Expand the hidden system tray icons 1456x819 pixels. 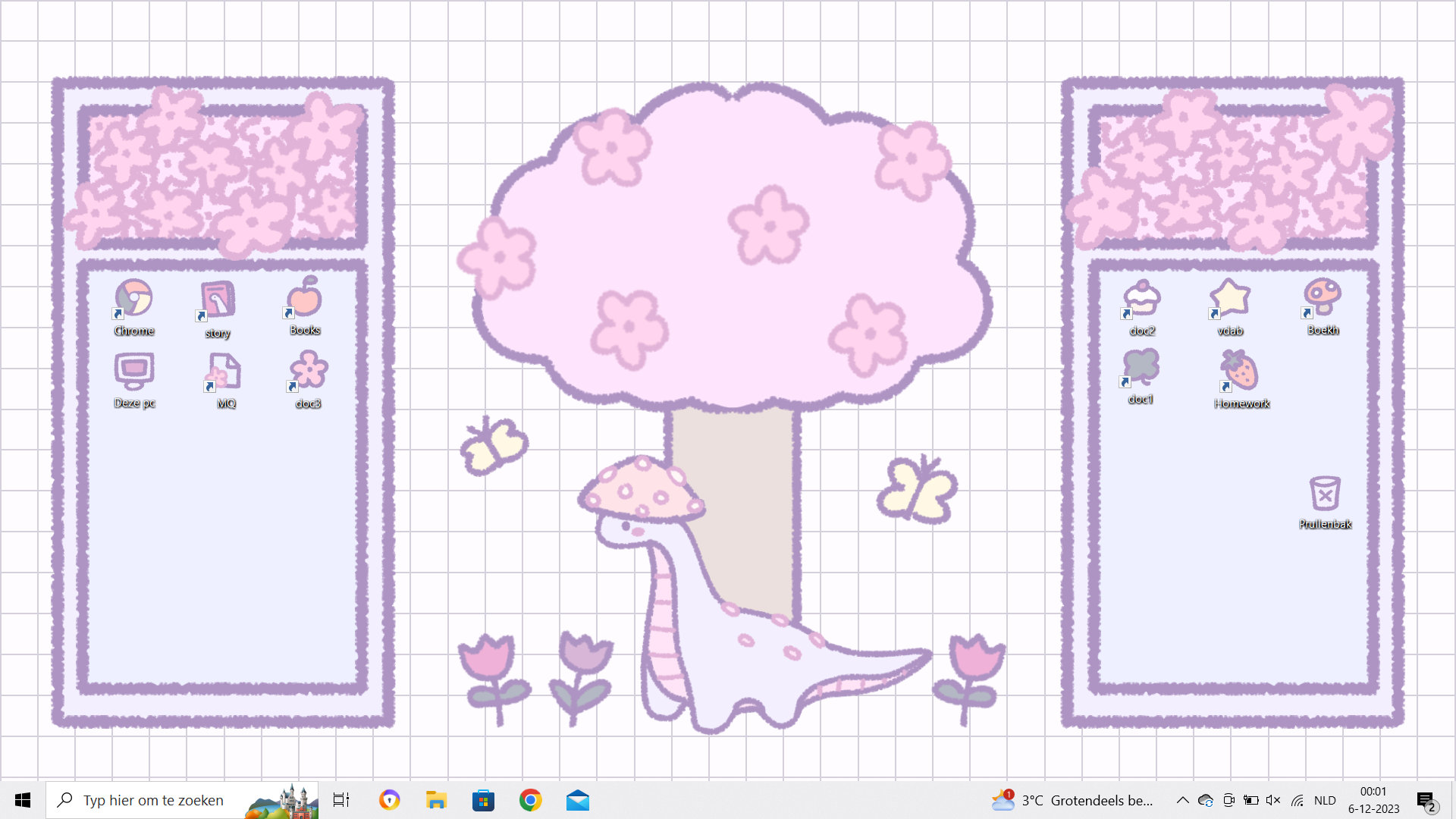[x=1182, y=799]
